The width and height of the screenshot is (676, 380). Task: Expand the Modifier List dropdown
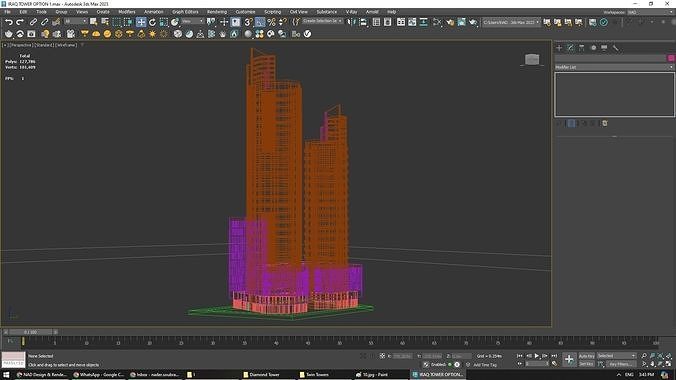[614, 67]
